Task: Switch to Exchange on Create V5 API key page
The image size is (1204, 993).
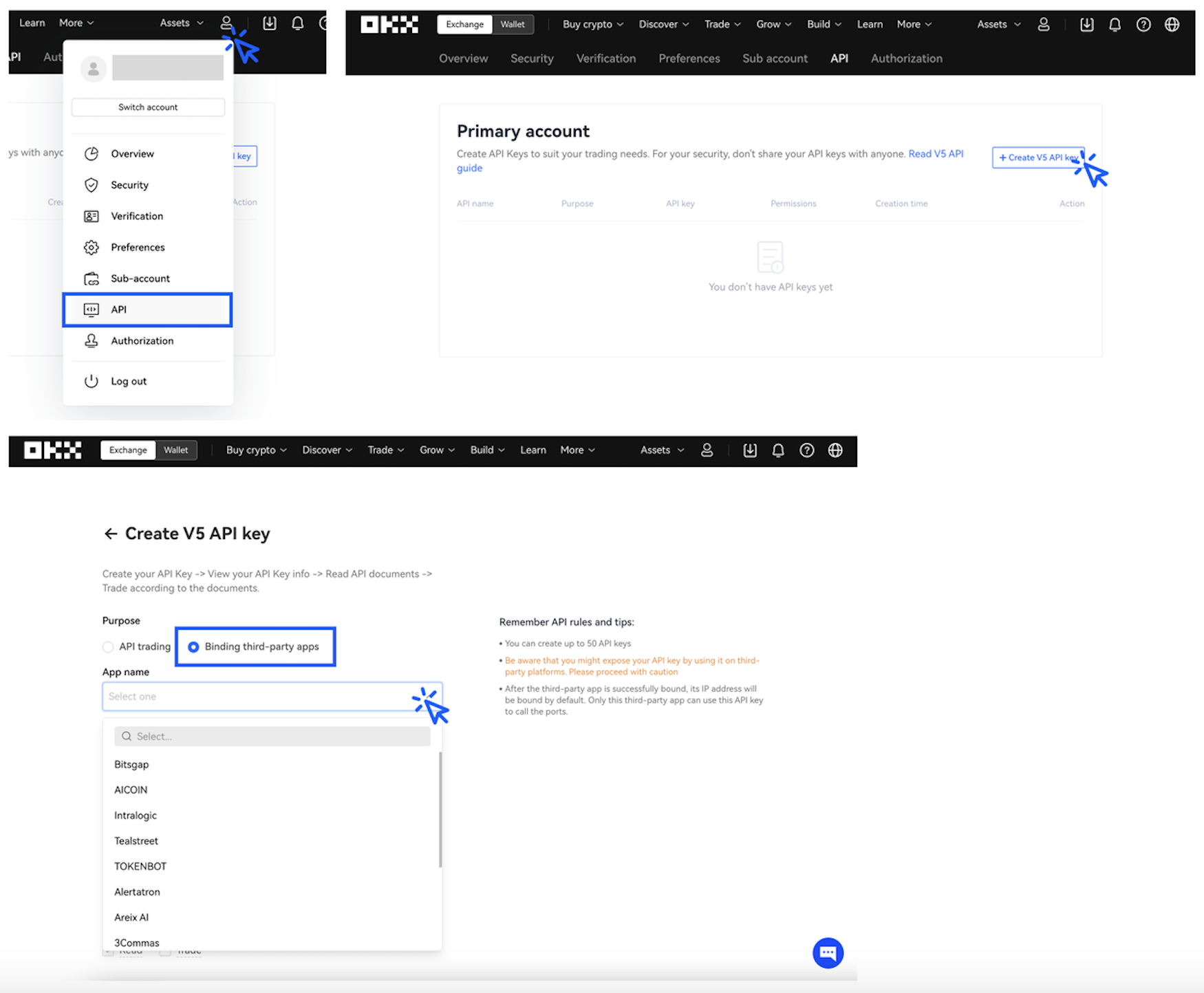Action: click(x=128, y=450)
